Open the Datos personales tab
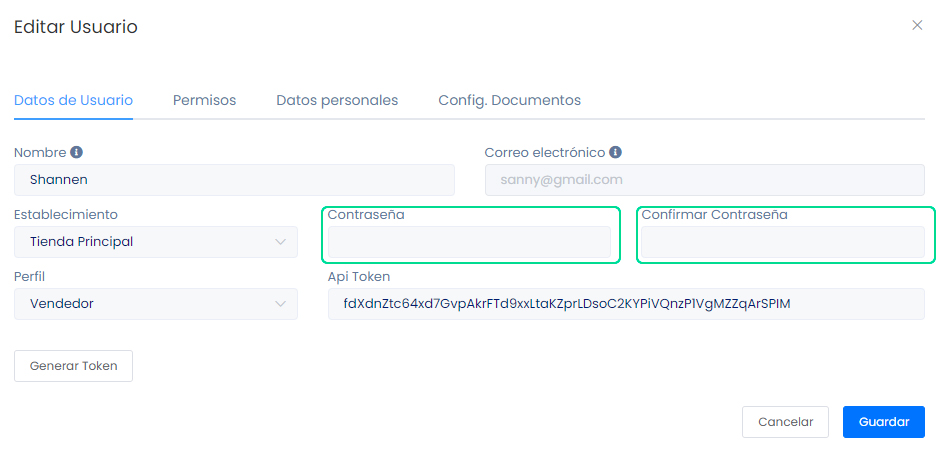 click(x=337, y=100)
